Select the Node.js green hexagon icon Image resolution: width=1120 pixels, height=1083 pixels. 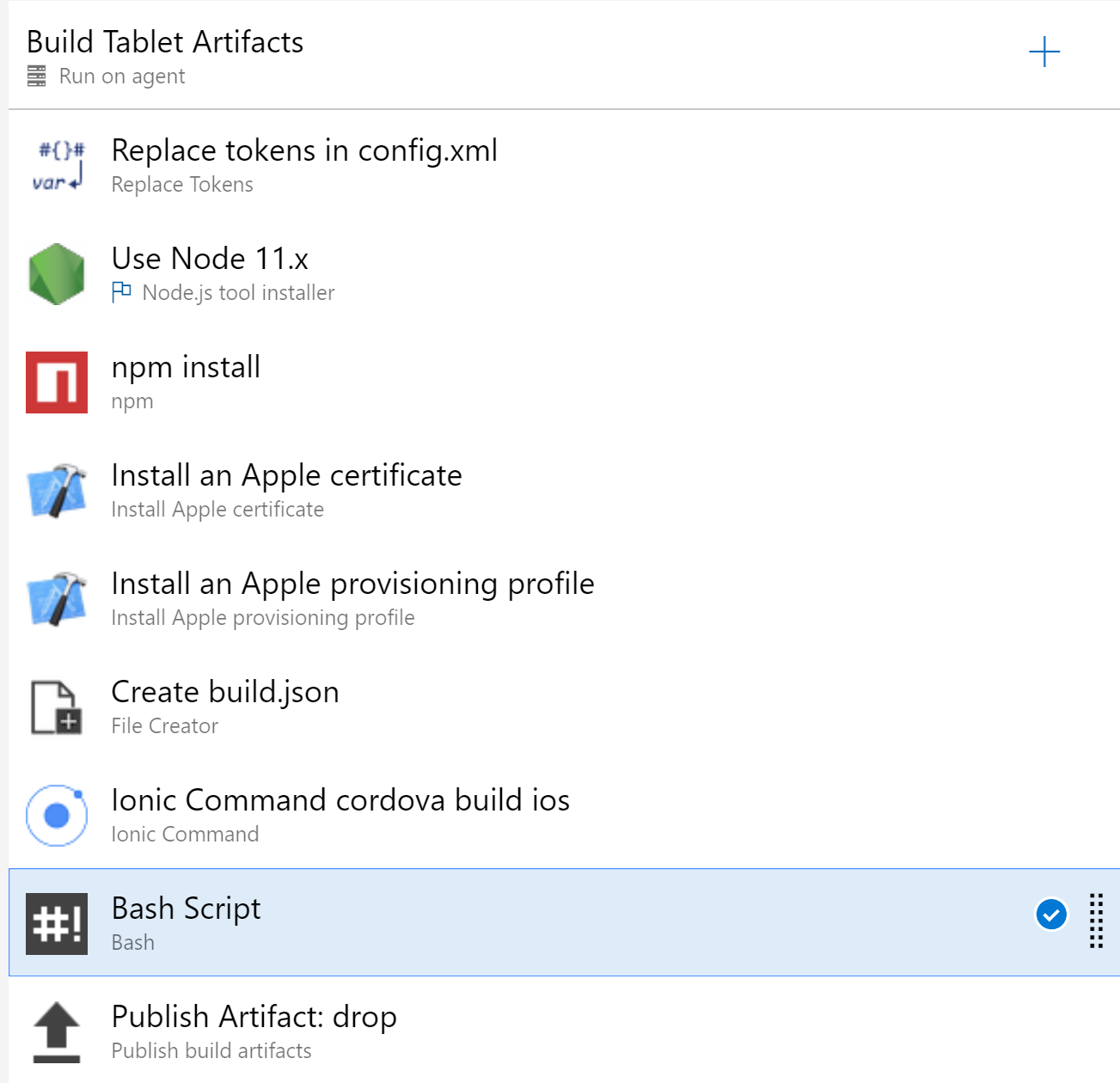click(x=56, y=273)
